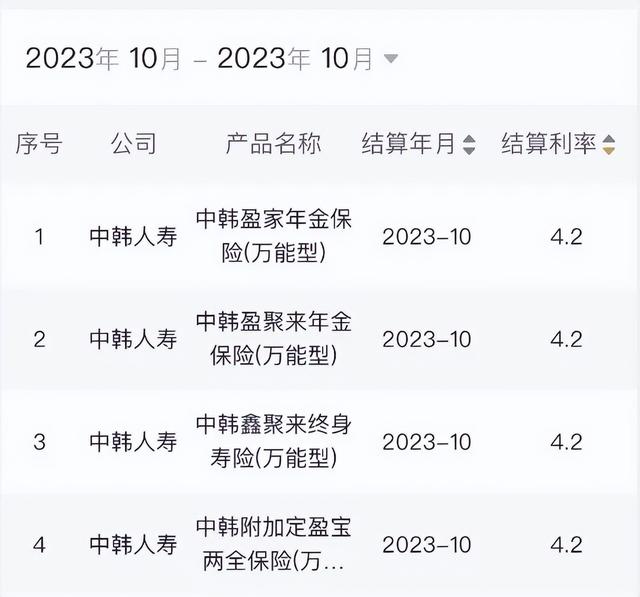Select the 序号 column header

tap(39, 144)
